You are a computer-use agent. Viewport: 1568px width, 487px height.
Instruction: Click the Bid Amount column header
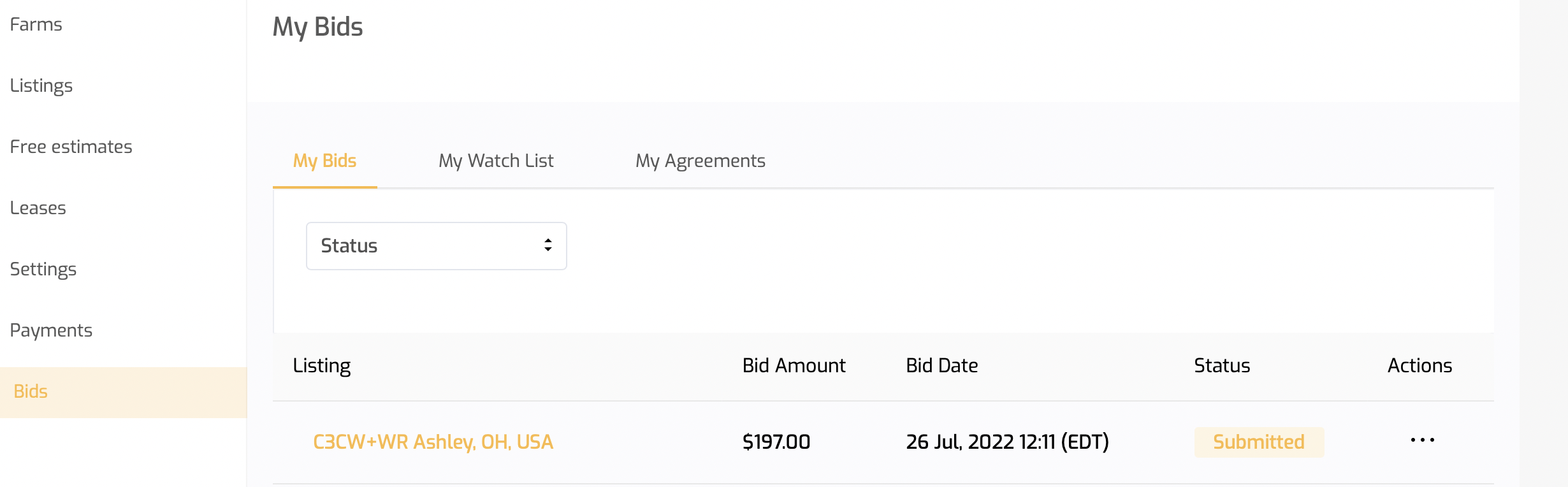(794, 365)
